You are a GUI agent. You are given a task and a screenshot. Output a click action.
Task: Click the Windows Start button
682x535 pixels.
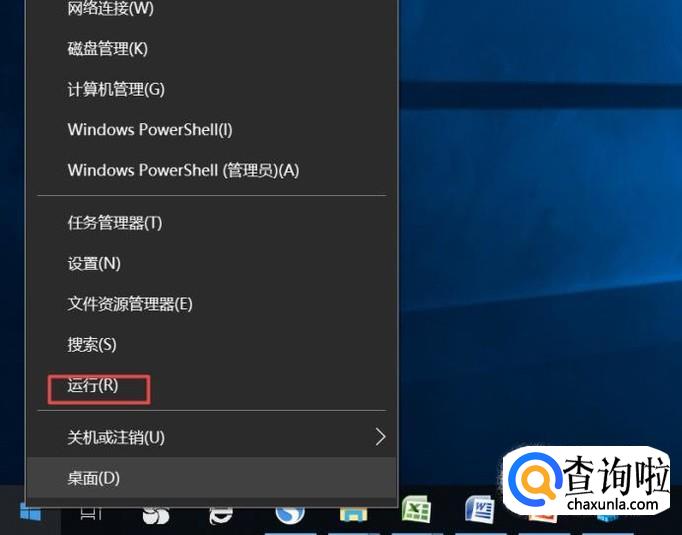tap(30, 513)
